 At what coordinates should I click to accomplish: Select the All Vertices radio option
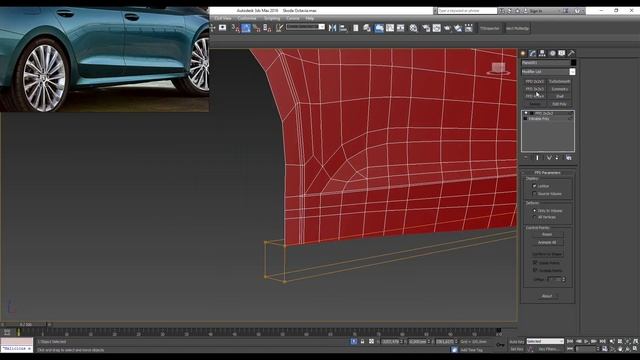[x=534, y=217]
